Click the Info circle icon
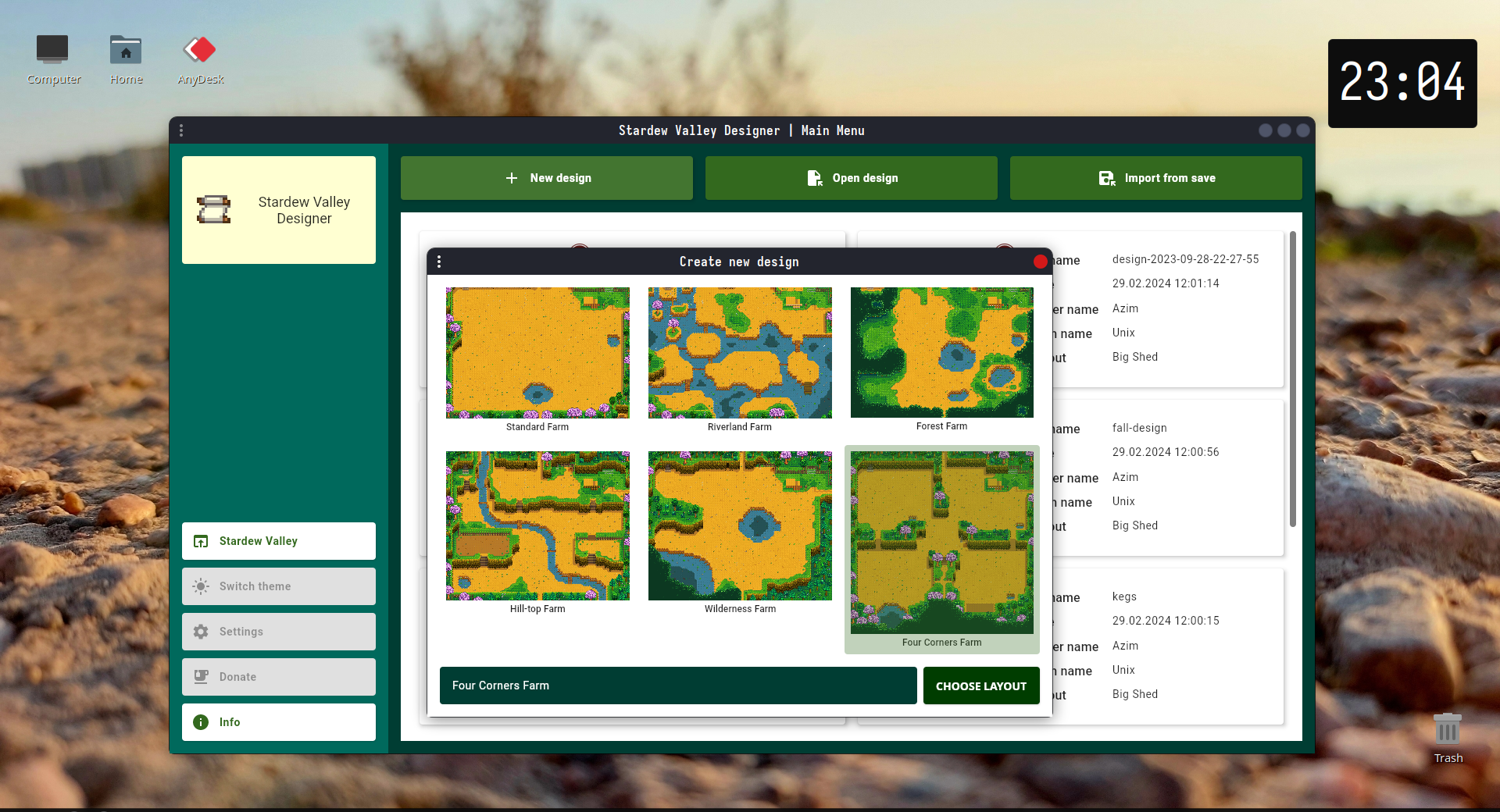 click(201, 722)
